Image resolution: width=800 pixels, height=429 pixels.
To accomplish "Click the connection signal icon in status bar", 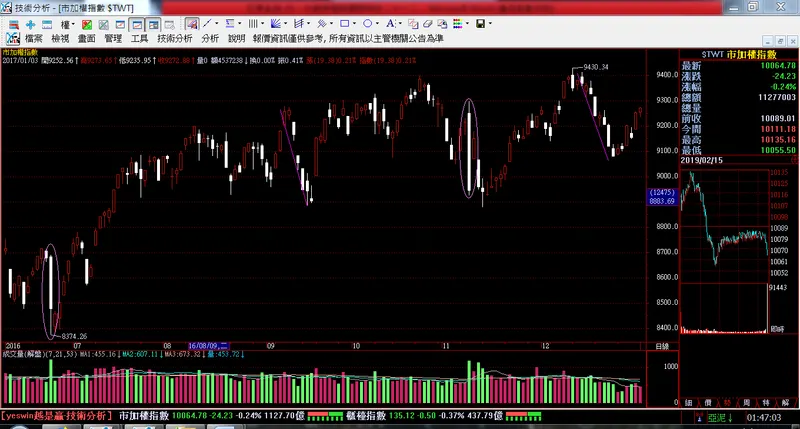I will pyautogui.click(x=699, y=418).
